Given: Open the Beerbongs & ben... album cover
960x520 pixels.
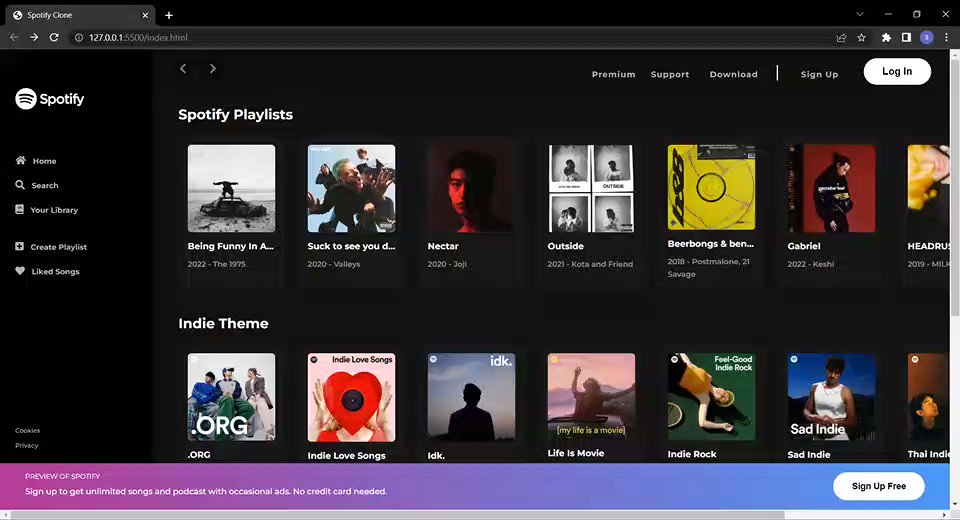Looking at the screenshot, I should coord(711,187).
